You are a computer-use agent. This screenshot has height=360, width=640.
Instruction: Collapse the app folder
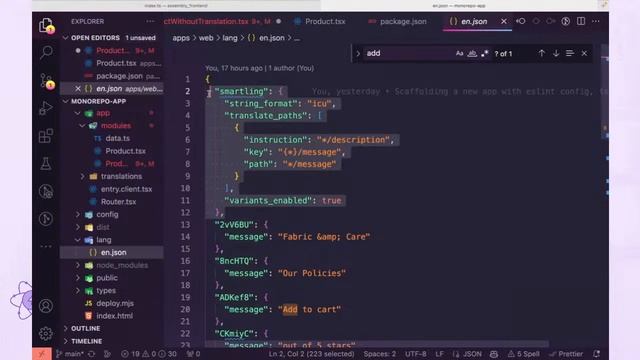pos(78,113)
